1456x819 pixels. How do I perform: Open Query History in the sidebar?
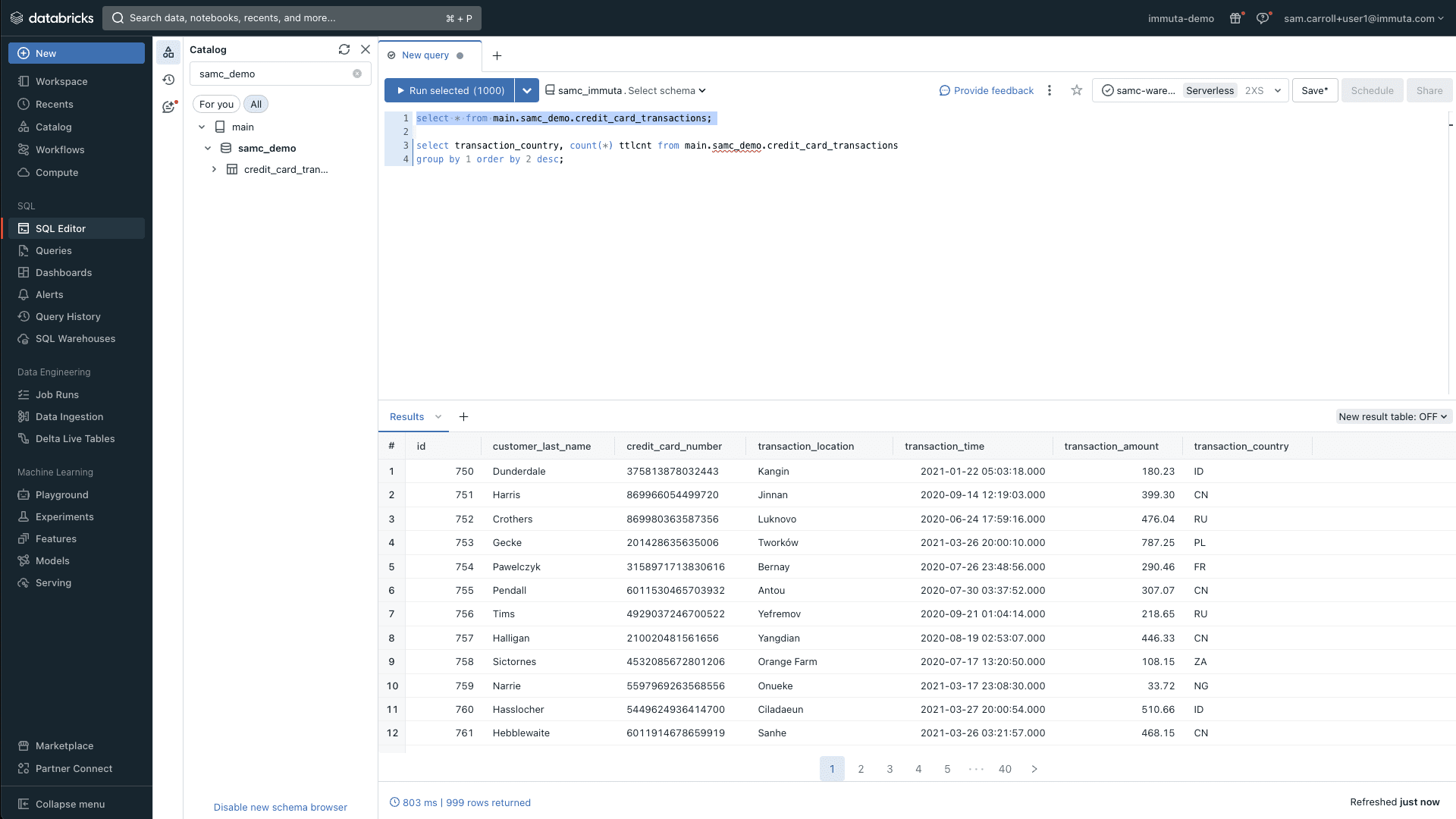click(67, 316)
